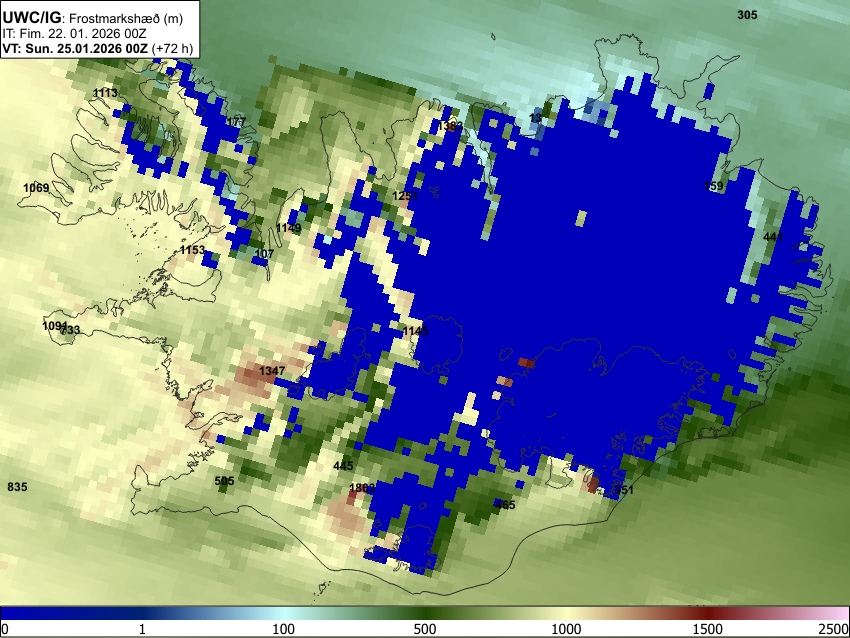Click the 351 value label on the south coast

tap(623, 489)
